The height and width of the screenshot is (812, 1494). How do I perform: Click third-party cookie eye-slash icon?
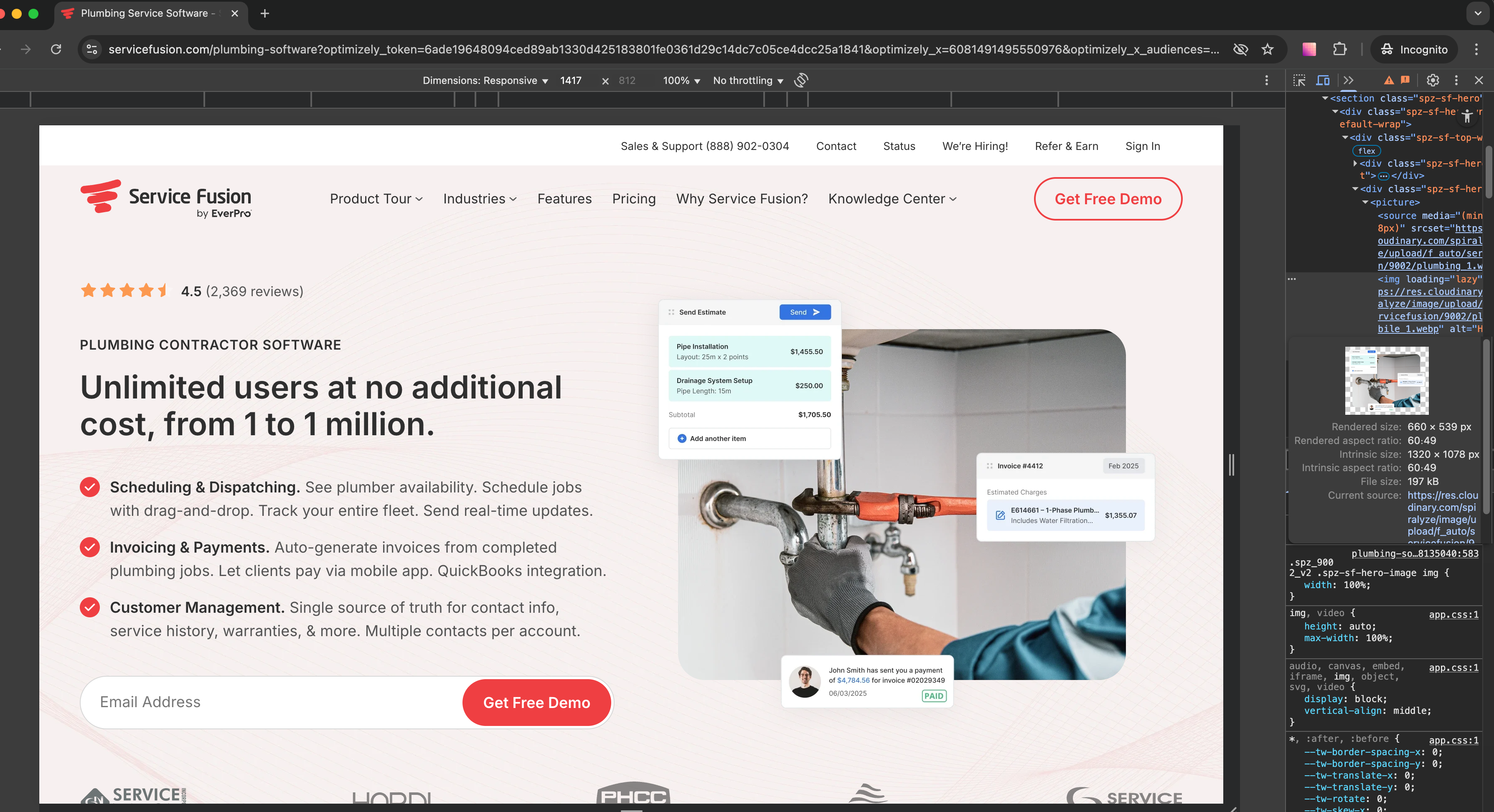[1240, 49]
